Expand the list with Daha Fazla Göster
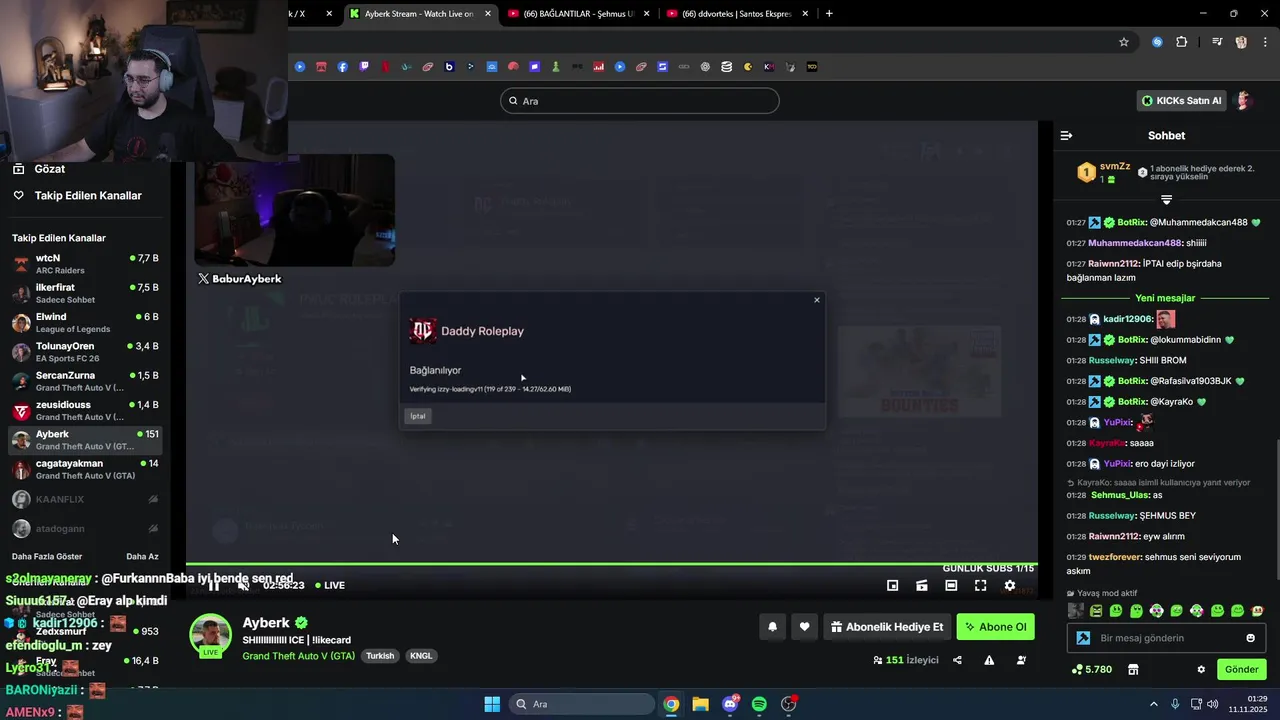1280x720 pixels. point(47,557)
